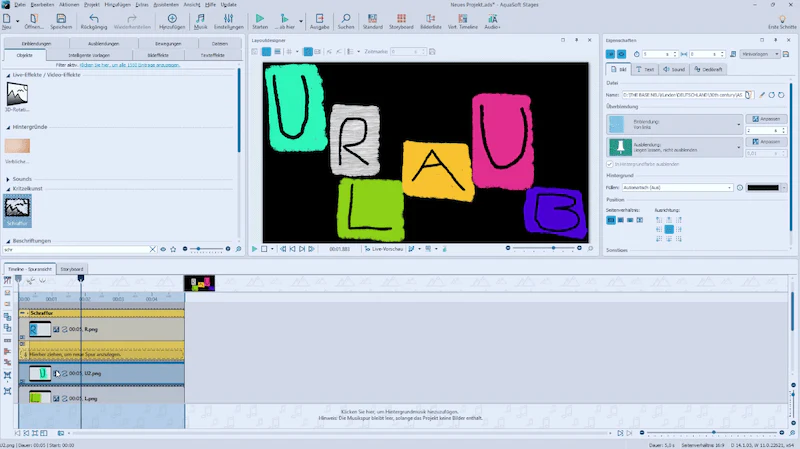Open the Projekt menu
The image size is (800, 449).
tap(91, 5)
